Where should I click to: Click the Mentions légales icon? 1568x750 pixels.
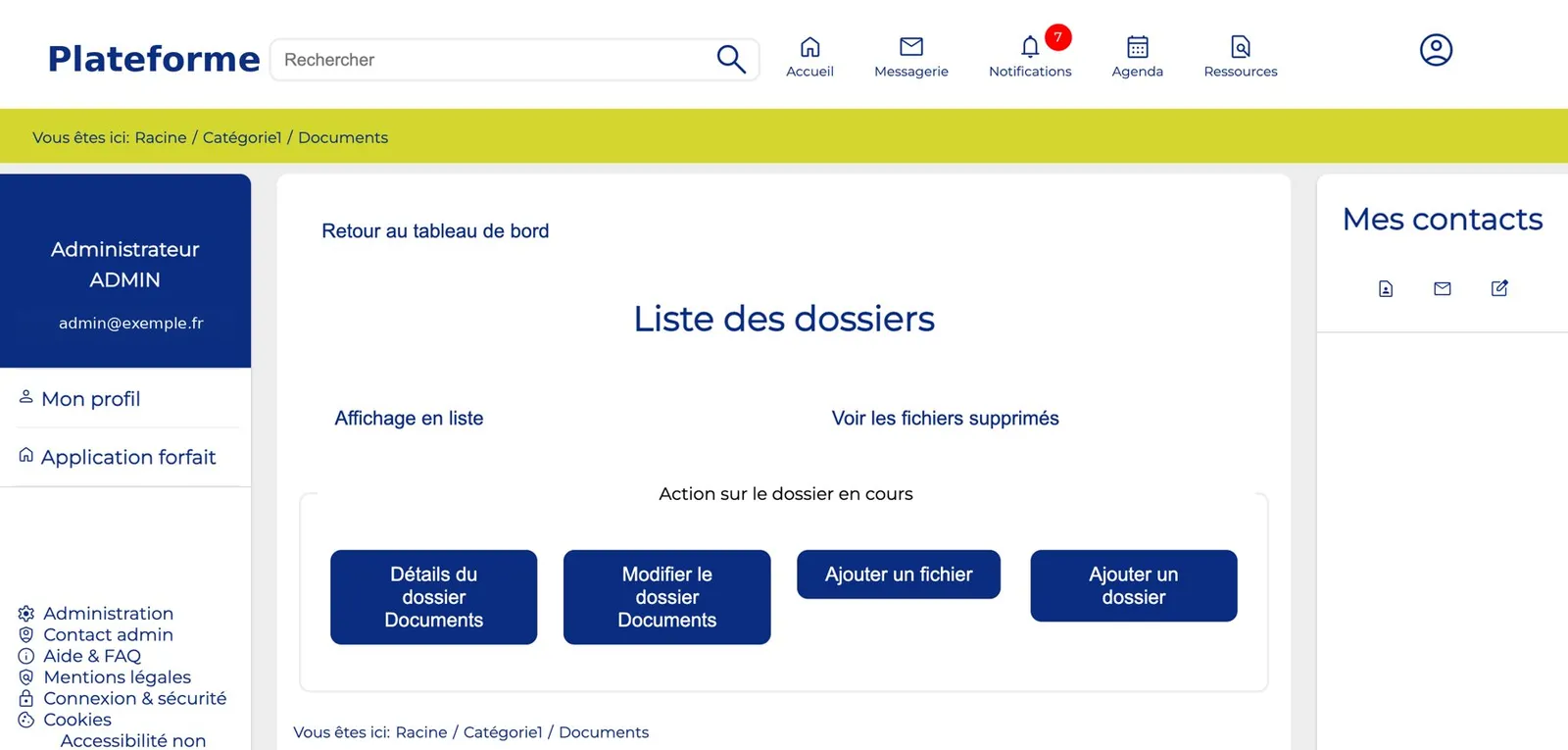pos(26,677)
